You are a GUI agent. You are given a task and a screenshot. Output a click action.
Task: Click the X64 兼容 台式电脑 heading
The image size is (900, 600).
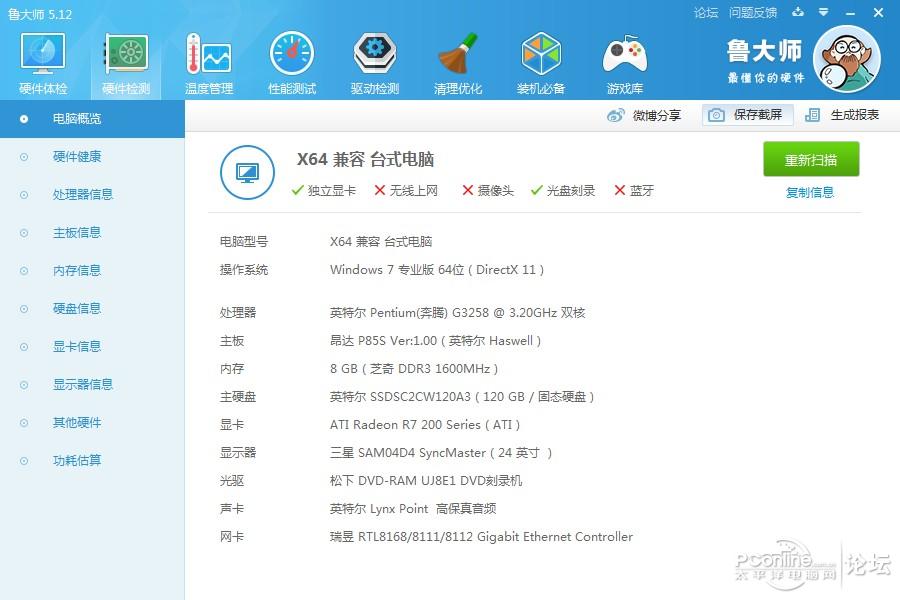(365, 159)
